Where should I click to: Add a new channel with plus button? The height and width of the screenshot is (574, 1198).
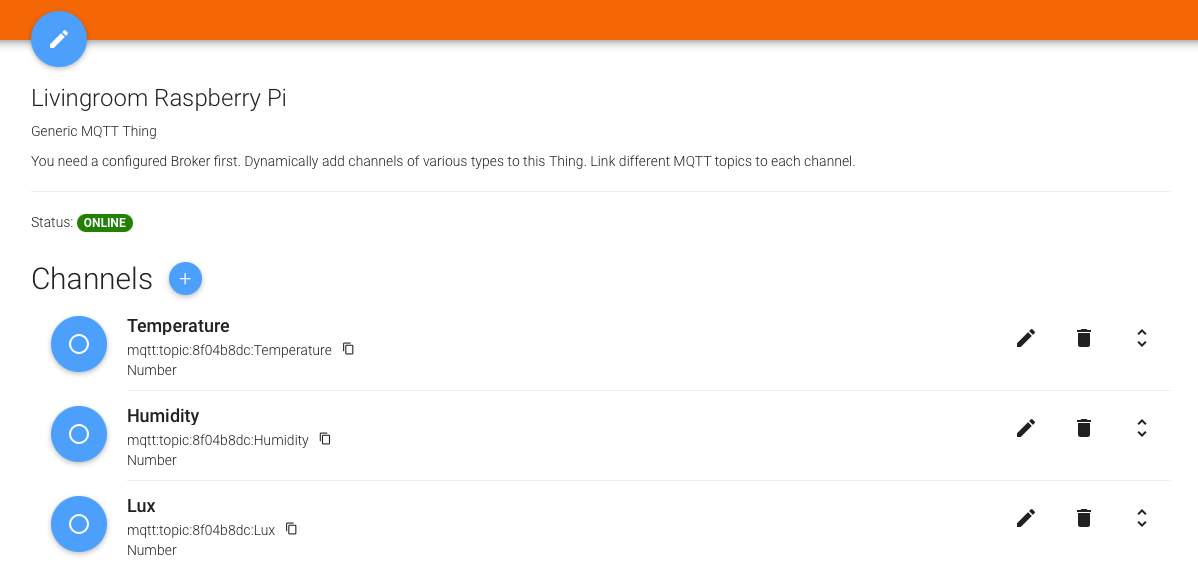pos(185,279)
